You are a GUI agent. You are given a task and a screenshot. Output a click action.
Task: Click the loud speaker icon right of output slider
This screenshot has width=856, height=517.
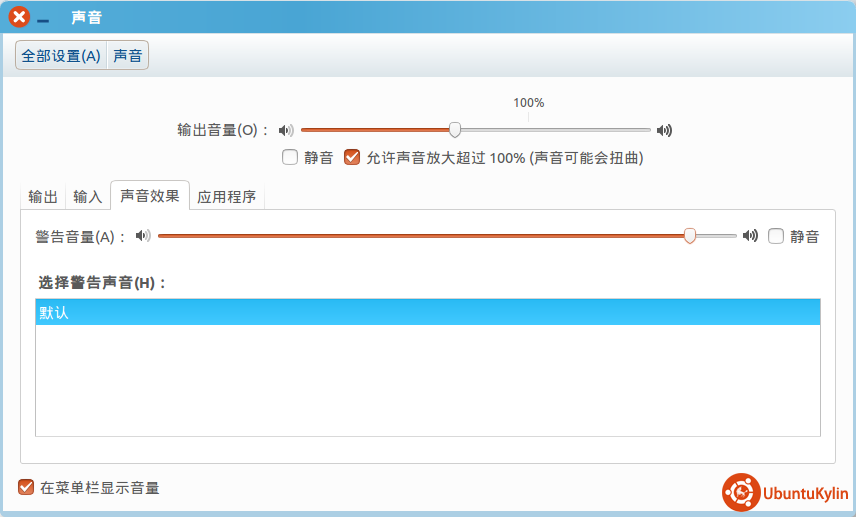(x=664, y=130)
